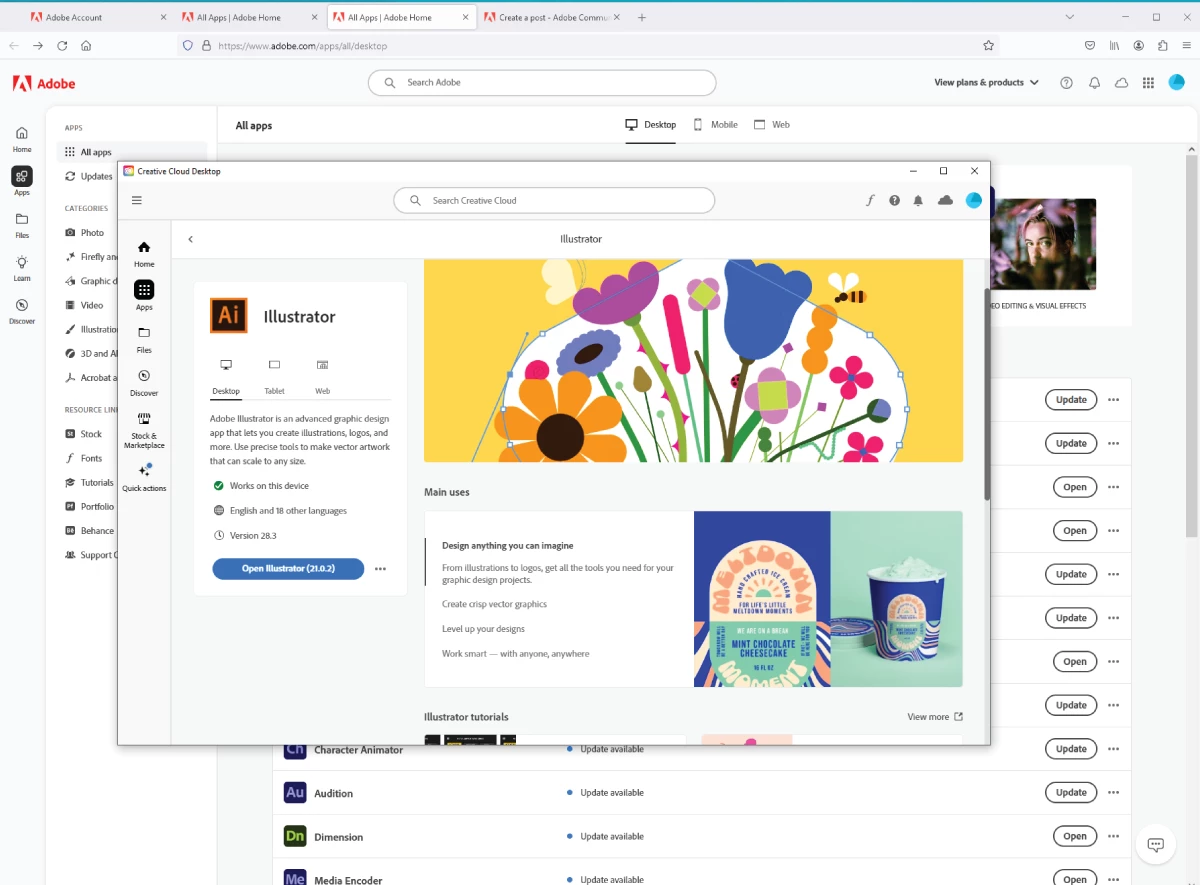Open more options for Dimension row

tap(1113, 836)
